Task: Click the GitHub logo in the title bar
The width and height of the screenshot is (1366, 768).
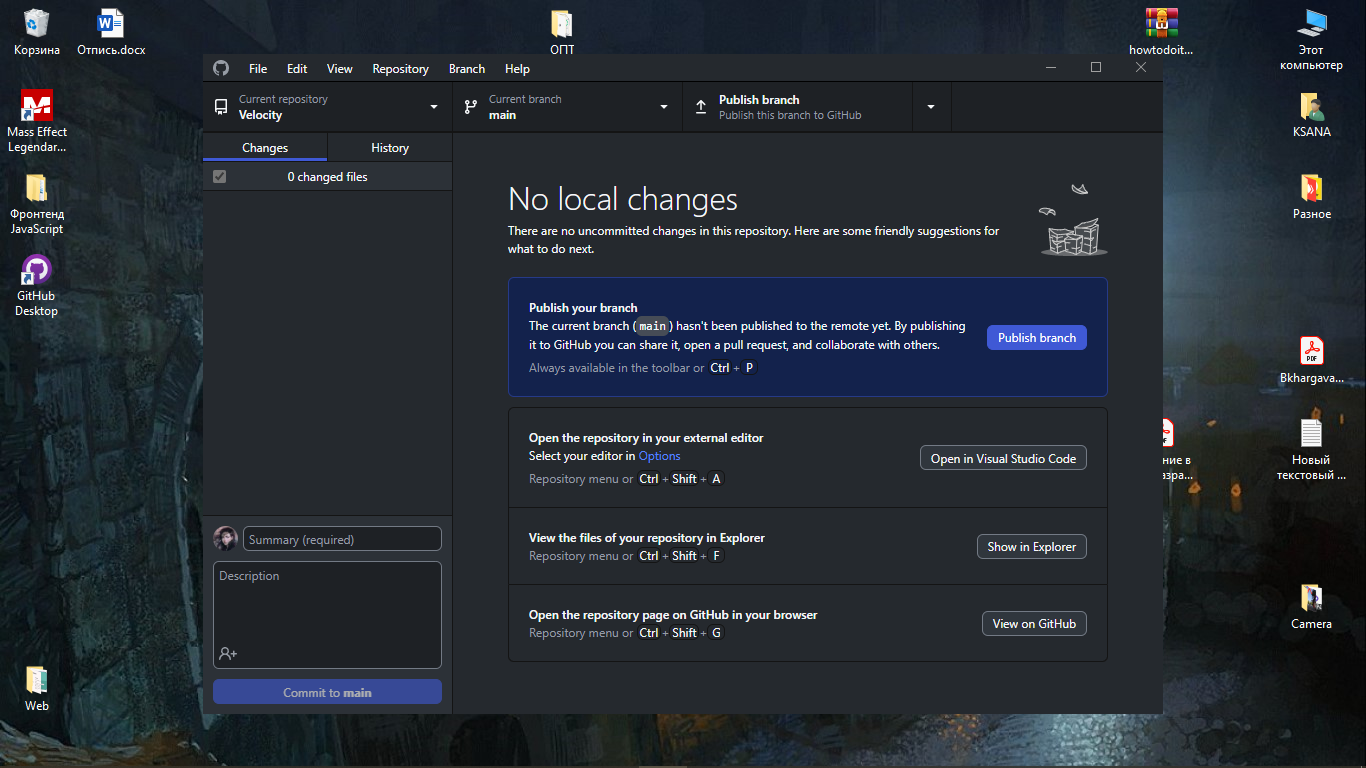Action: click(x=221, y=68)
